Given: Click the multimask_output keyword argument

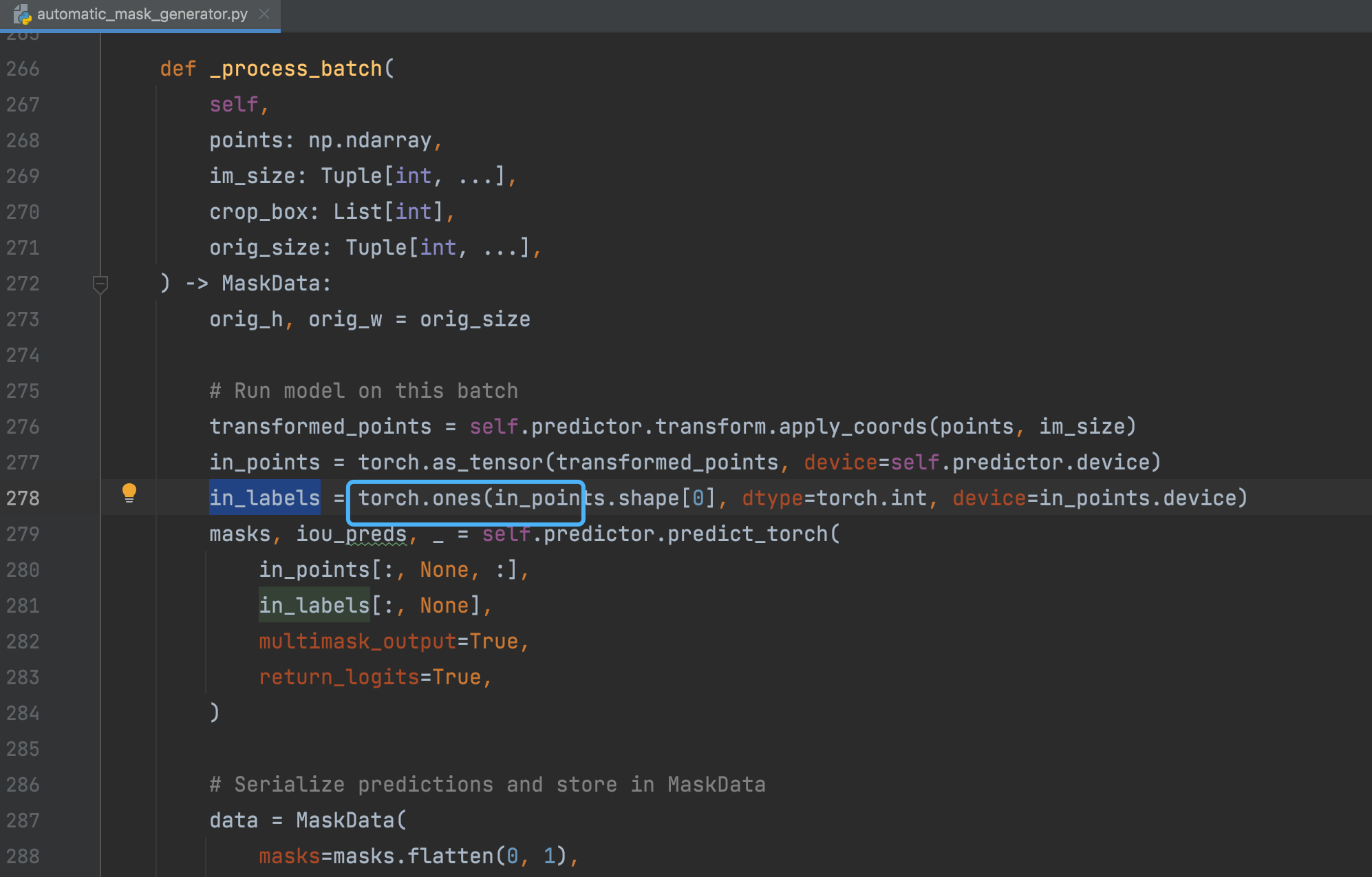Looking at the screenshot, I should click(x=357, y=642).
